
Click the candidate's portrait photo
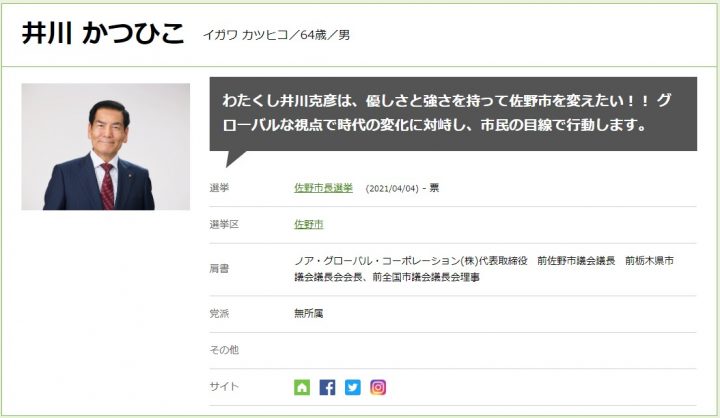coord(106,147)
